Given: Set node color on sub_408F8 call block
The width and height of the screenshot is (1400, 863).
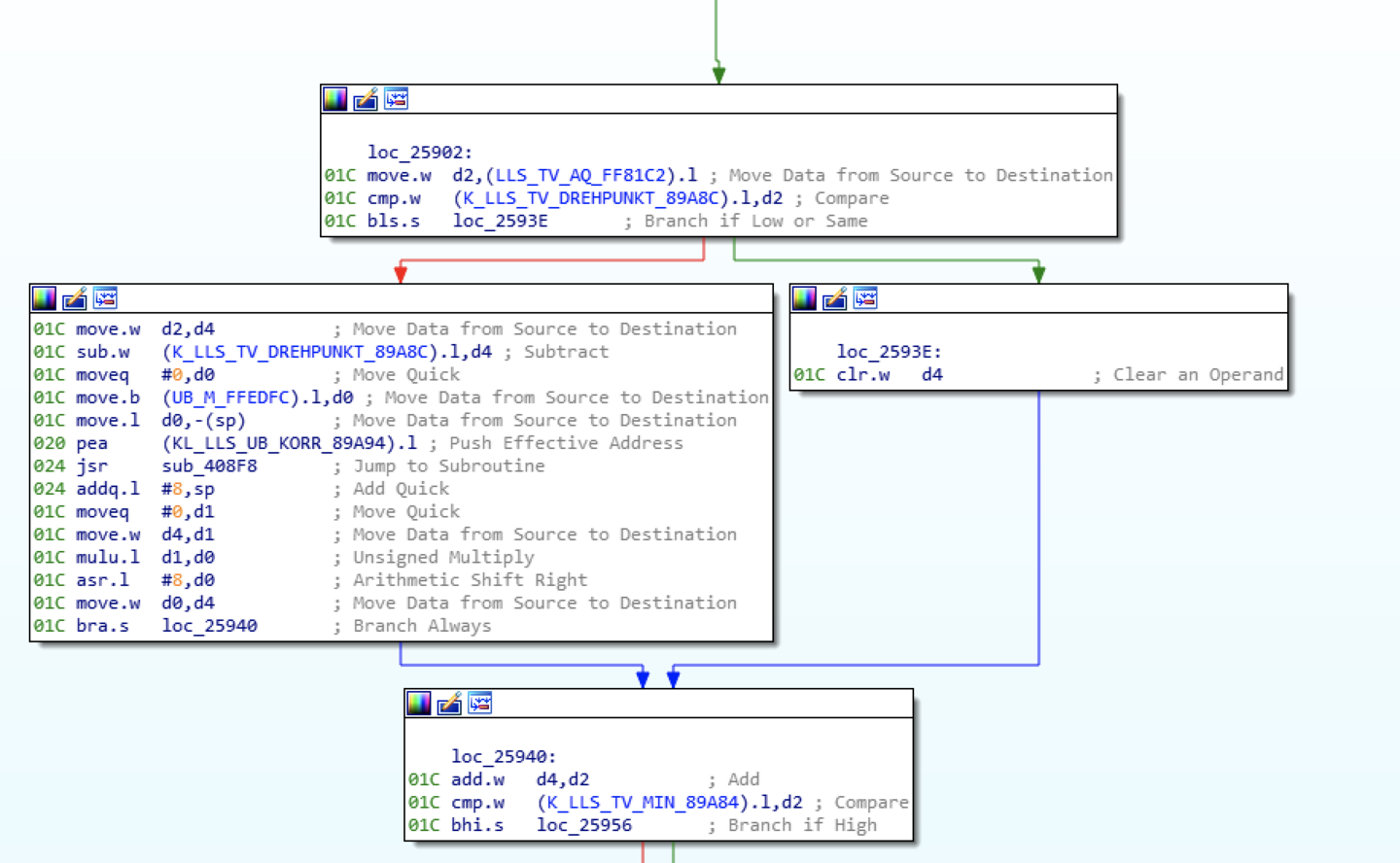Looking at the screenshot, I should [x=44, y=298].
